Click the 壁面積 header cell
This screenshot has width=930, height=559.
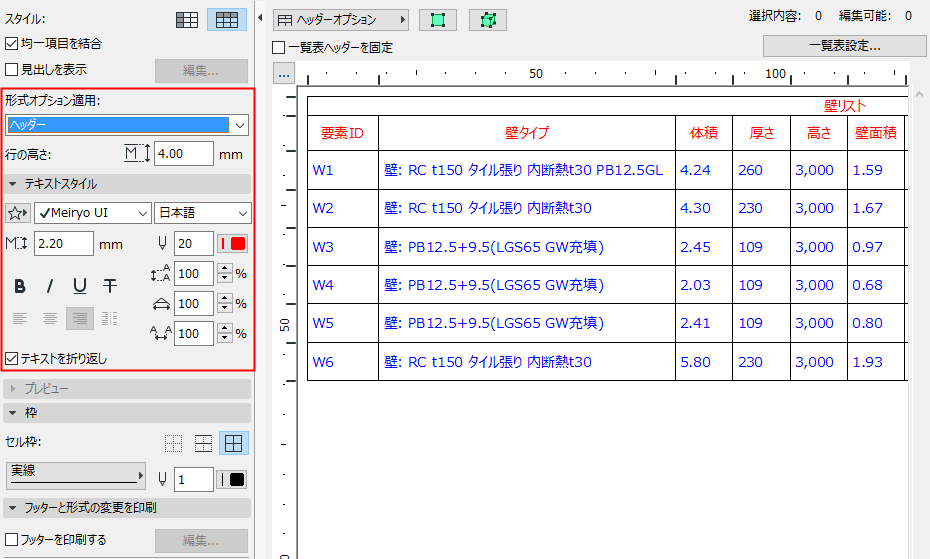coord(875,133)
